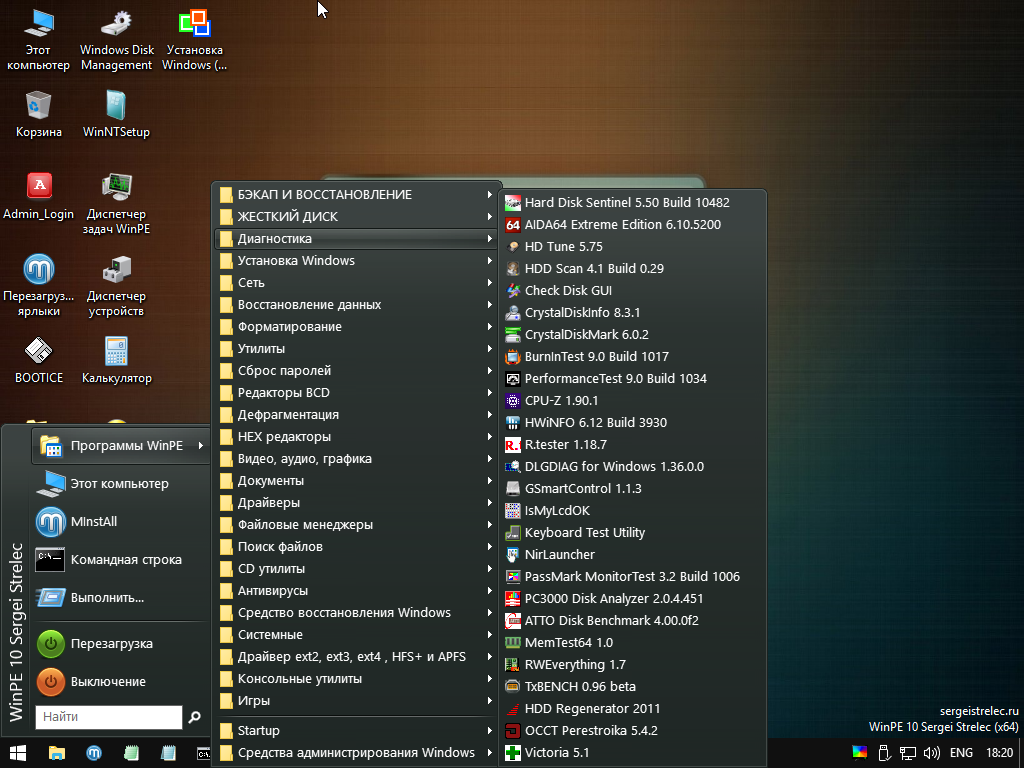
Task: Run CrystalDiskMark 6.0.2
Action: tap(632, 334)
